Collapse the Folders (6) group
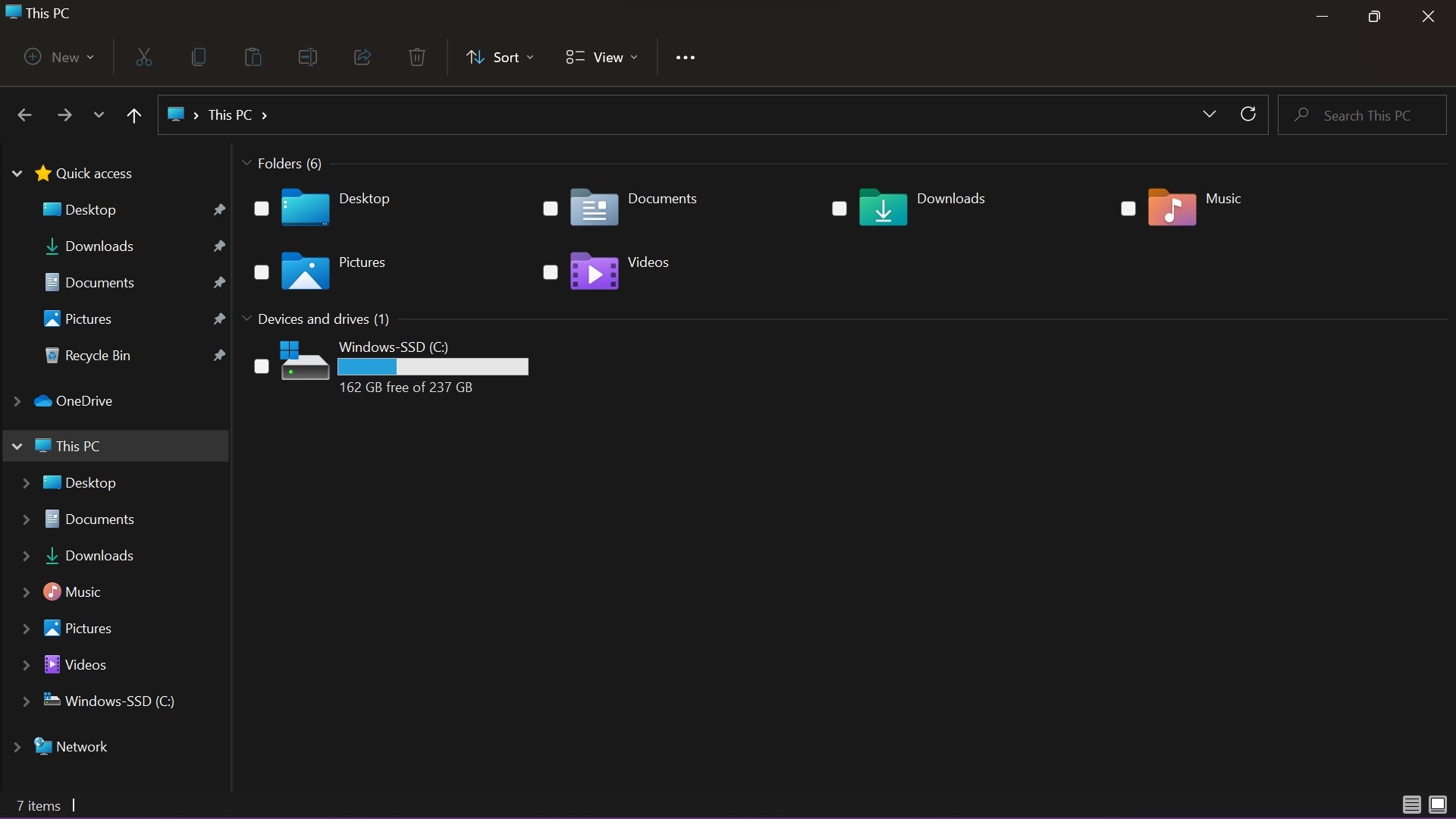This screenshot has height=819, width=1456. (246, 163)
